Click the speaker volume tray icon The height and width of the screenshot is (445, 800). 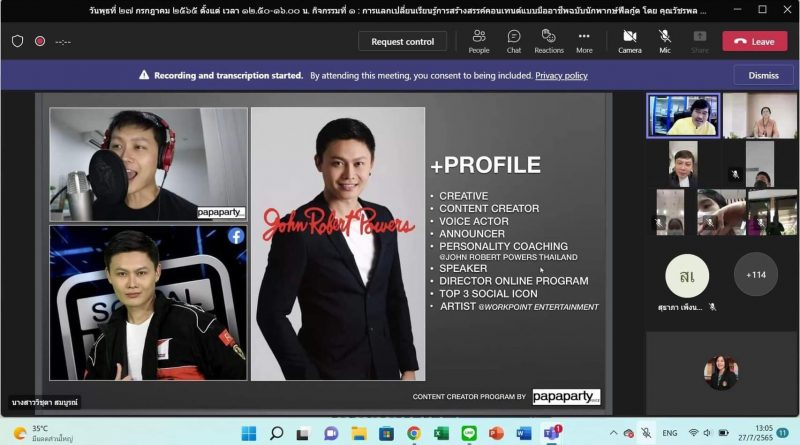[x=707, y=433]
